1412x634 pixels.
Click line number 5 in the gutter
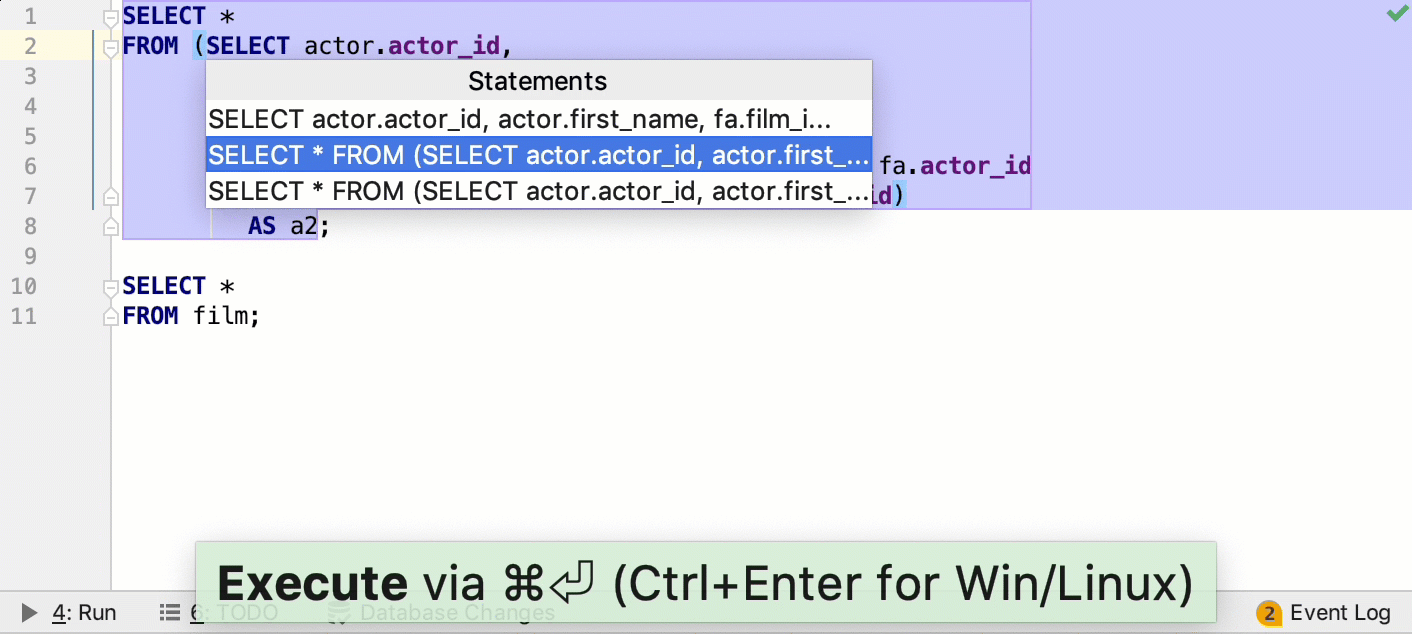[x=29, y=136]
